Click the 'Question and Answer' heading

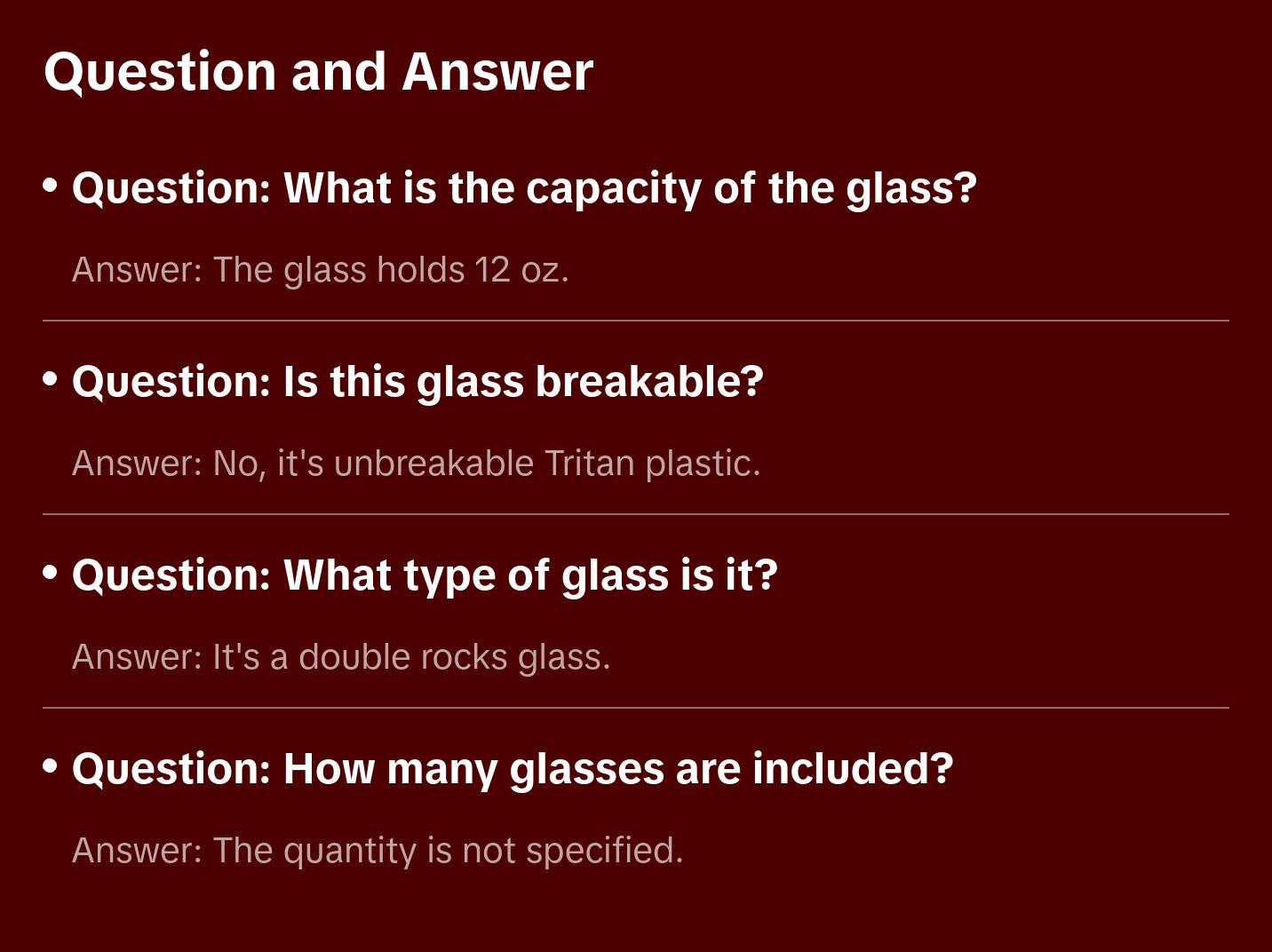[318, 71]
